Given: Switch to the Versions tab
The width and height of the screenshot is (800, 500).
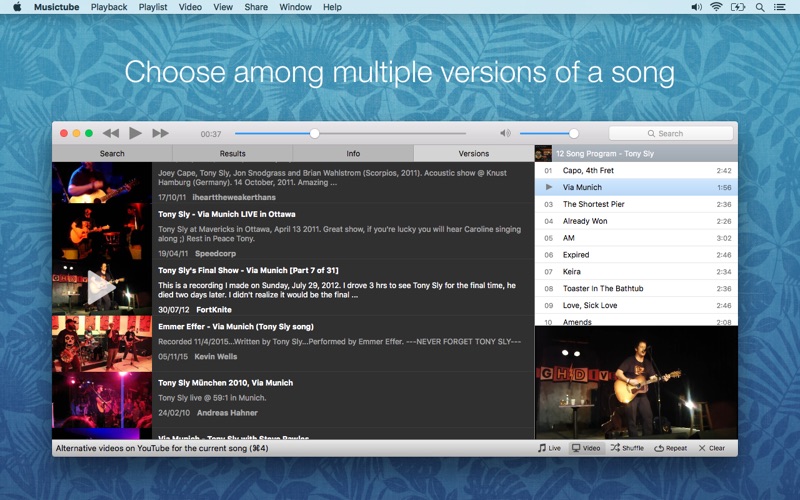Looking at the screenshot, I should click(x=473, y=154).
